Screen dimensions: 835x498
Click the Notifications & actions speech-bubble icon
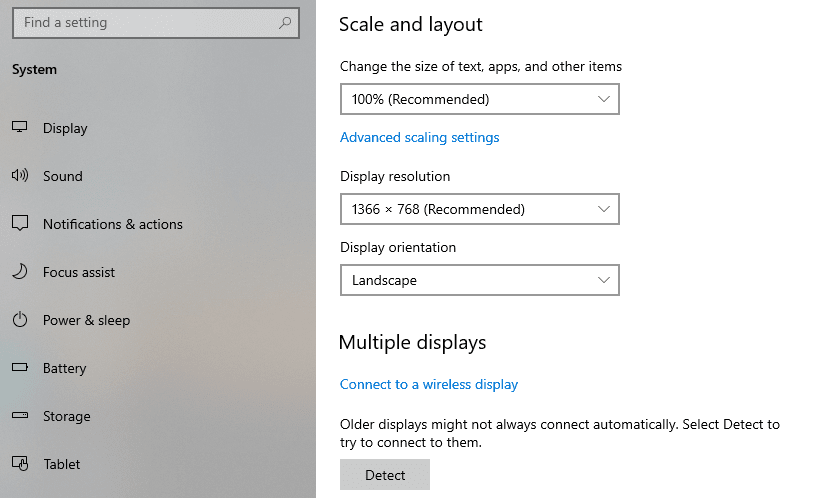point(19,224)
